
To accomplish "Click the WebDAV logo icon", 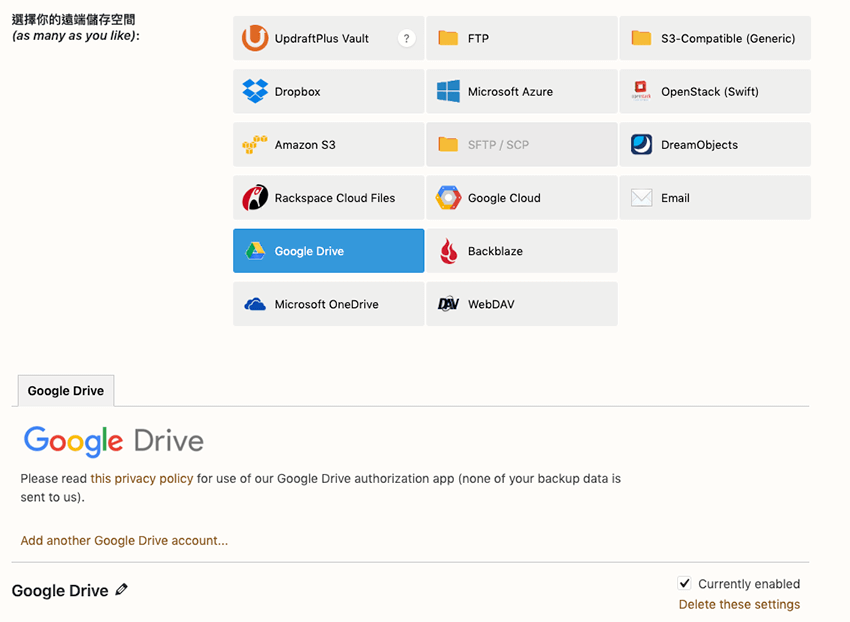I will (x=448, y=304).
